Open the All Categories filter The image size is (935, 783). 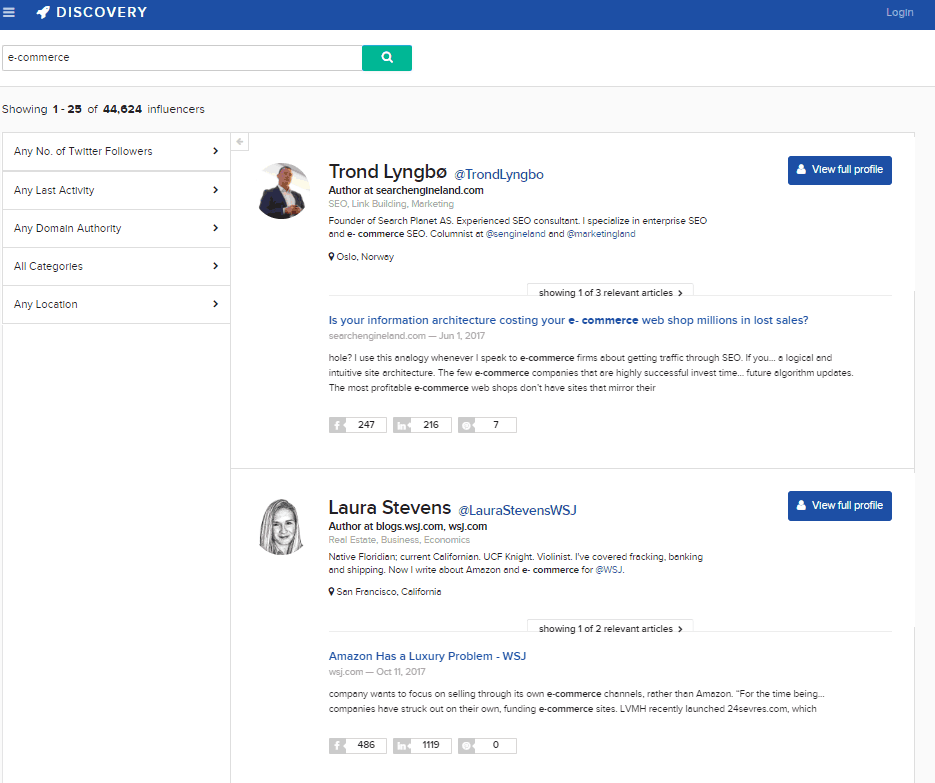[x=116, y=266]
